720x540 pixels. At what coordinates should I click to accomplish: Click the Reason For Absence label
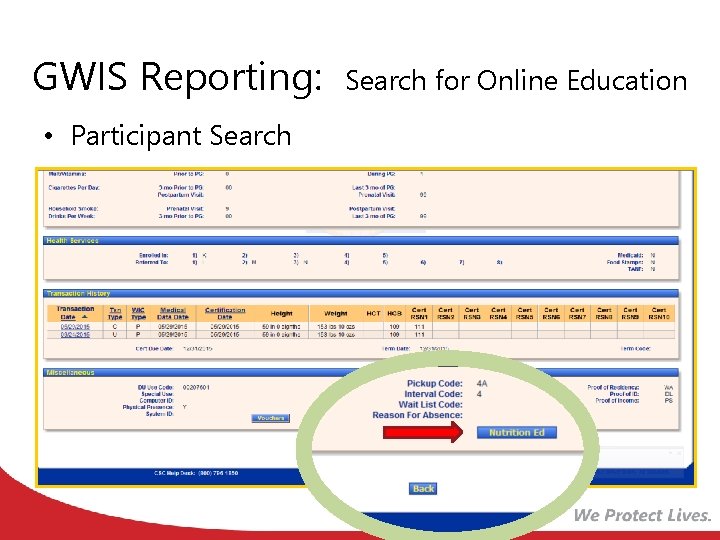coord(417,415)
